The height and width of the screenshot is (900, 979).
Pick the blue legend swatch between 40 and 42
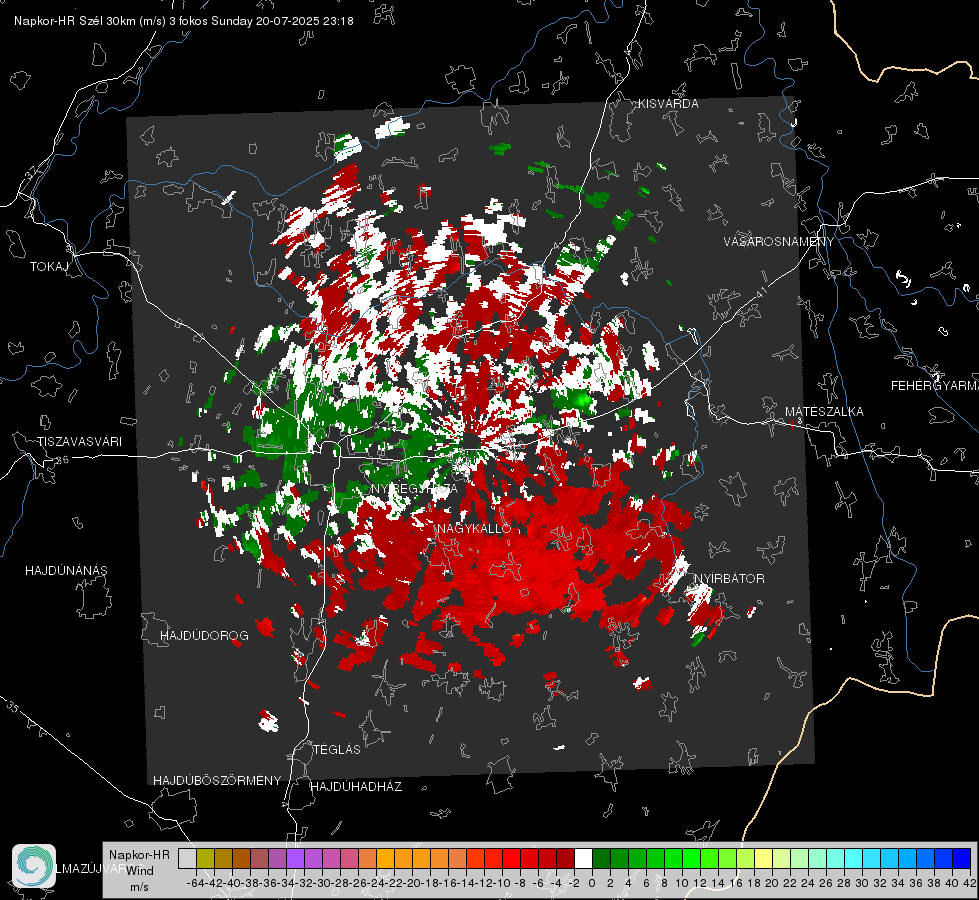tap(961, 858)
